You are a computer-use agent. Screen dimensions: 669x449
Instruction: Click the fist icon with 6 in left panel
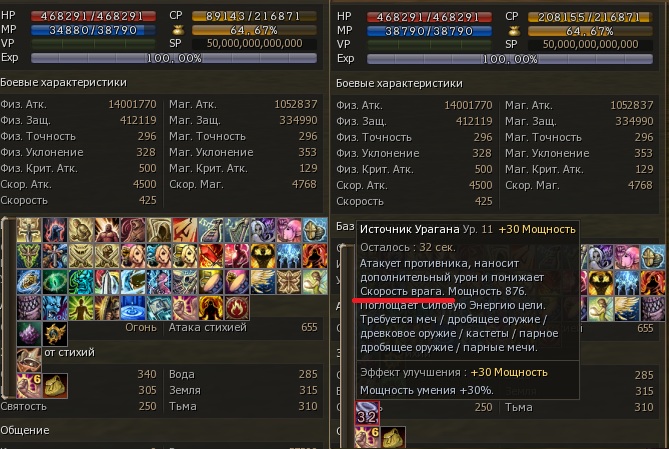29,386
